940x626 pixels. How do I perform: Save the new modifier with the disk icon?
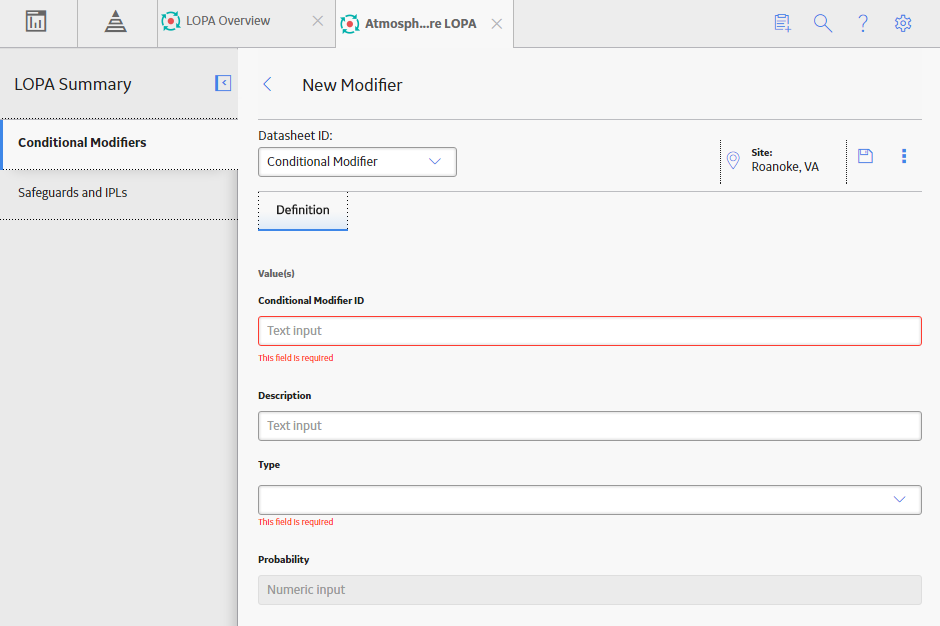865,156
